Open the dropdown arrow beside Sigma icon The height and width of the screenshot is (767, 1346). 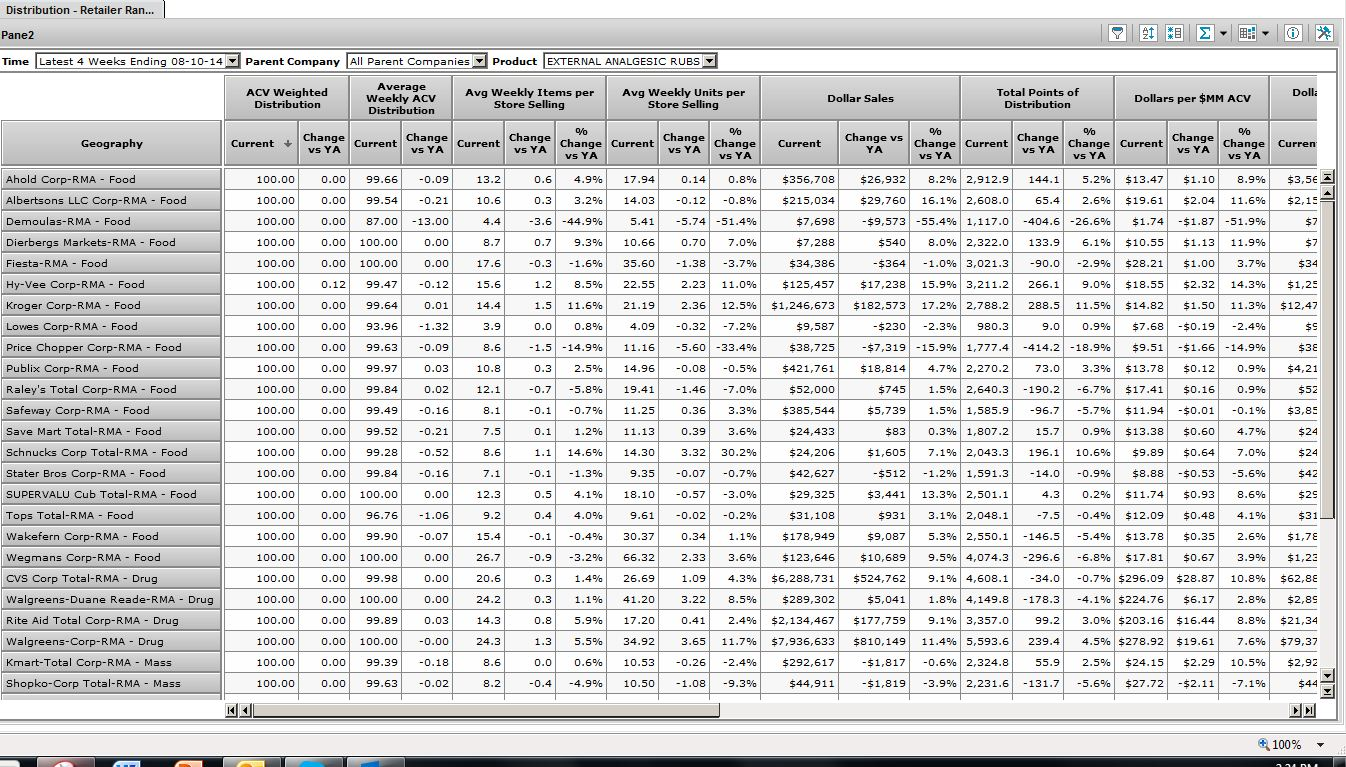[1223, 34]
